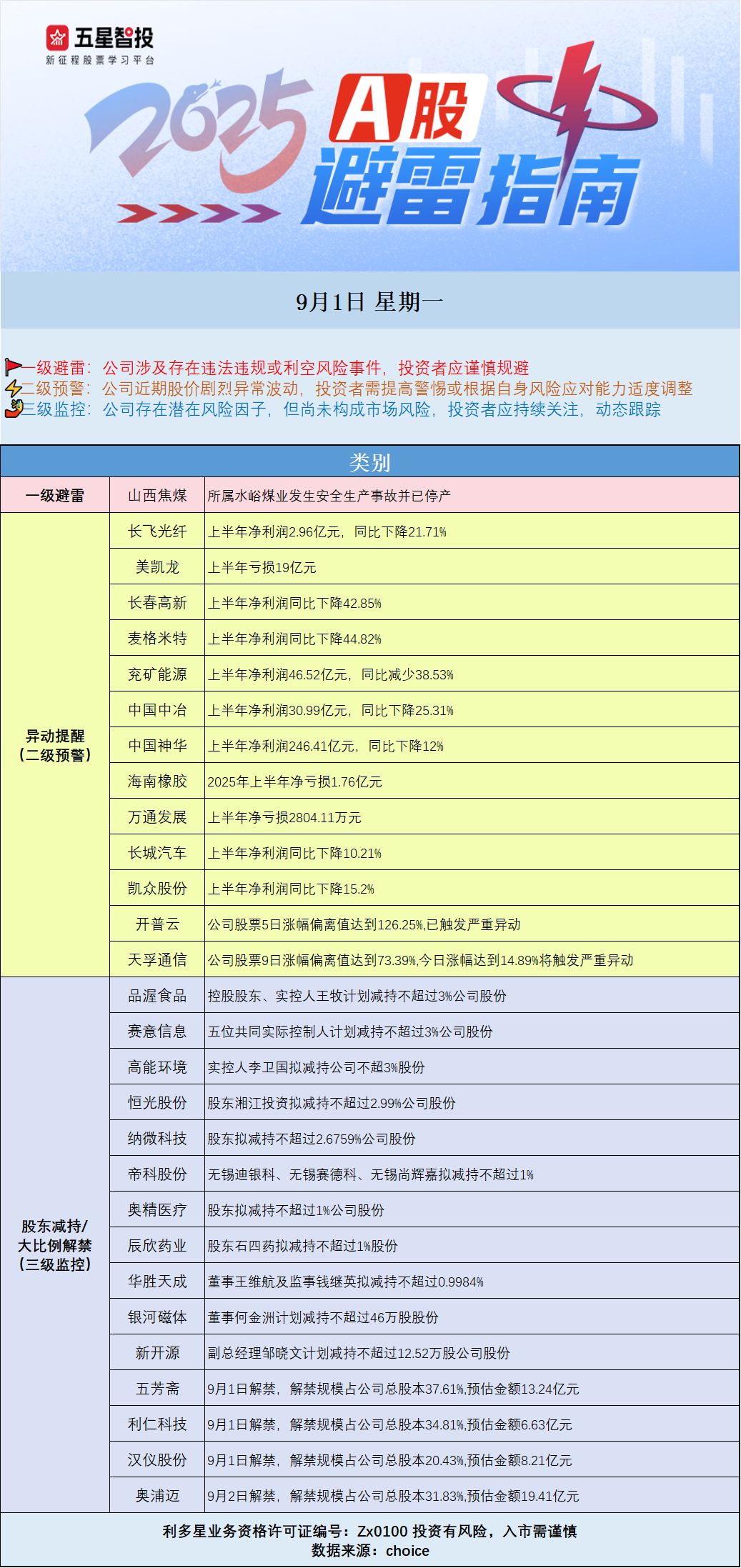Viewport: 741px width, 1568px height.
Task: Select the 纳微科技 stock name
Action: pyautogui.click(x=157, y=1138)
